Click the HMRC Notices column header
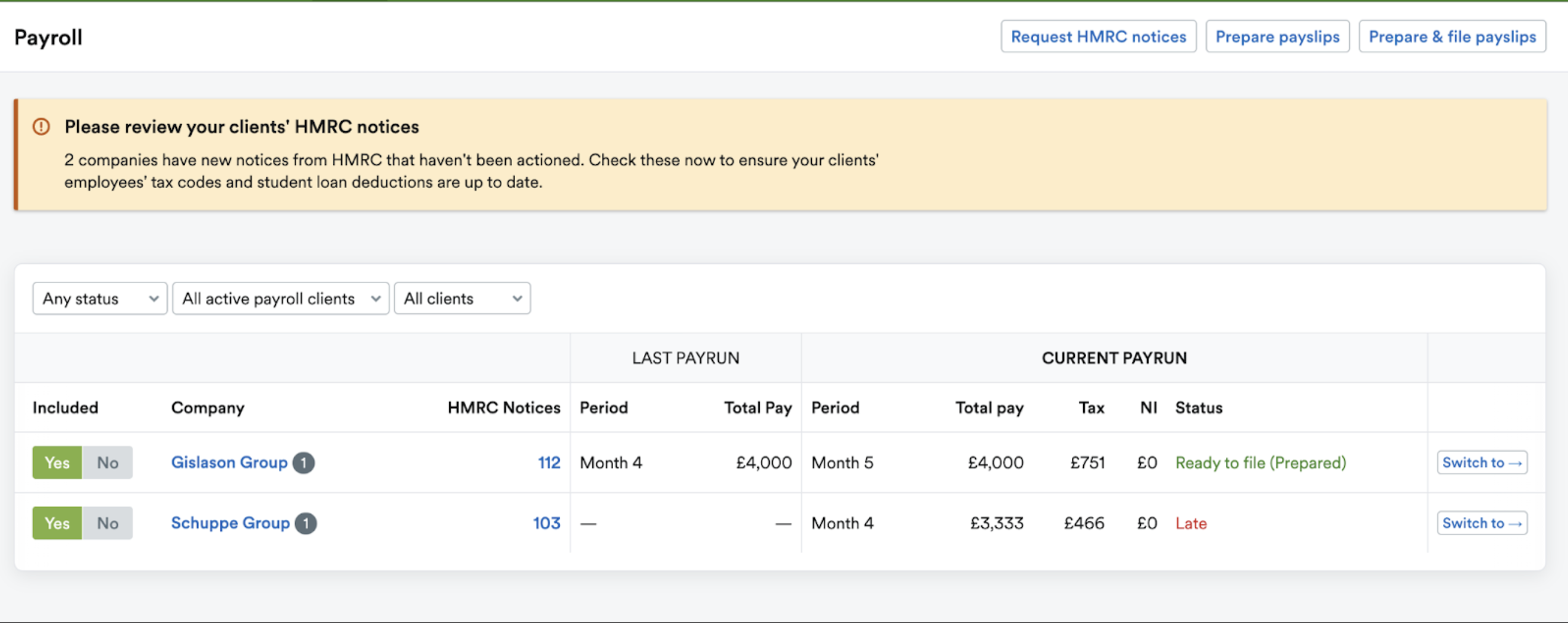1568x623 pixels. tap(503, 408)
